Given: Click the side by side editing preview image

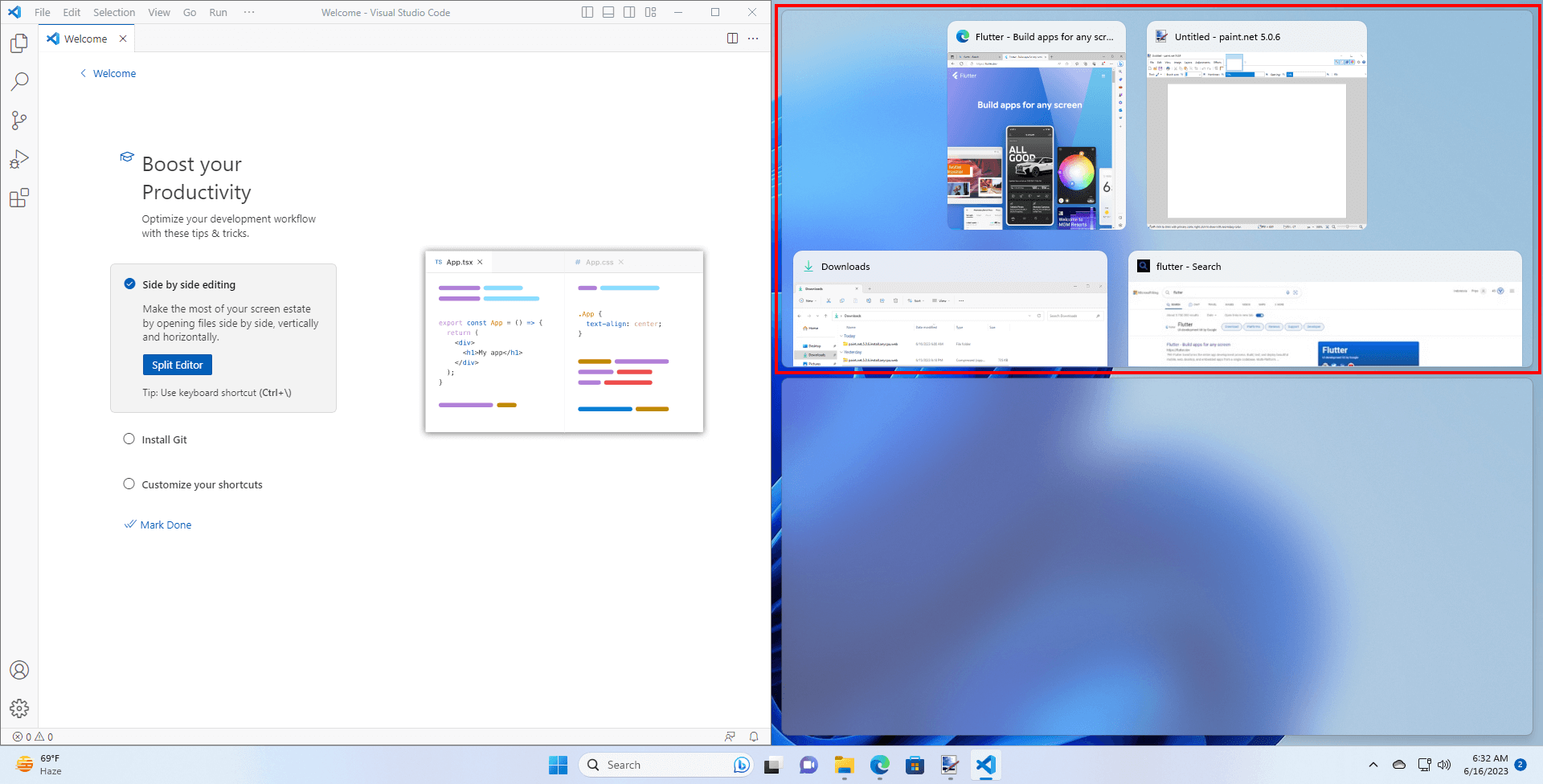Looking at the screenshot, I should tap(564, 341).
